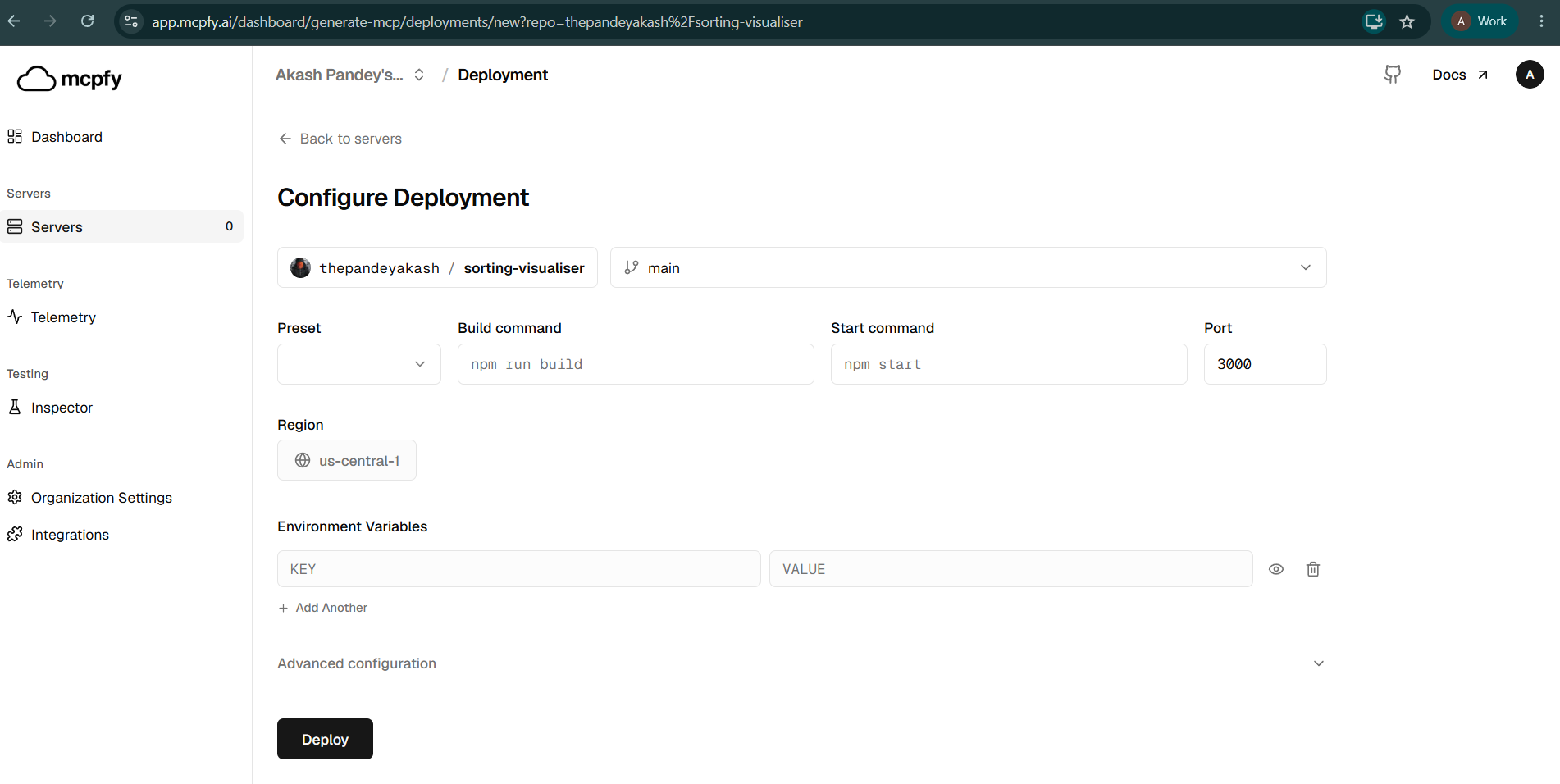Click the Dashboard grid icon
The height and width of the screenshot is (784, 1560).
pyautogui.click(x=15, y=136)
